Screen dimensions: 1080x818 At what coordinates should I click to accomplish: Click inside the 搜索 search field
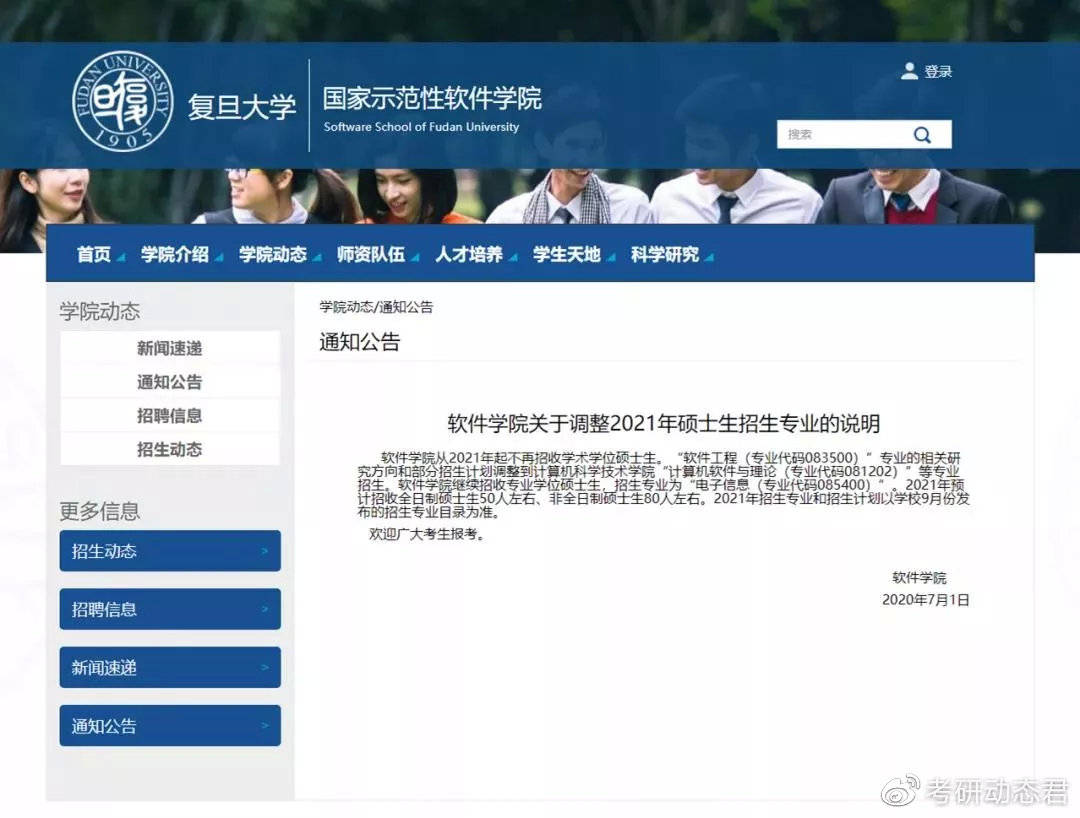[838, 135]
